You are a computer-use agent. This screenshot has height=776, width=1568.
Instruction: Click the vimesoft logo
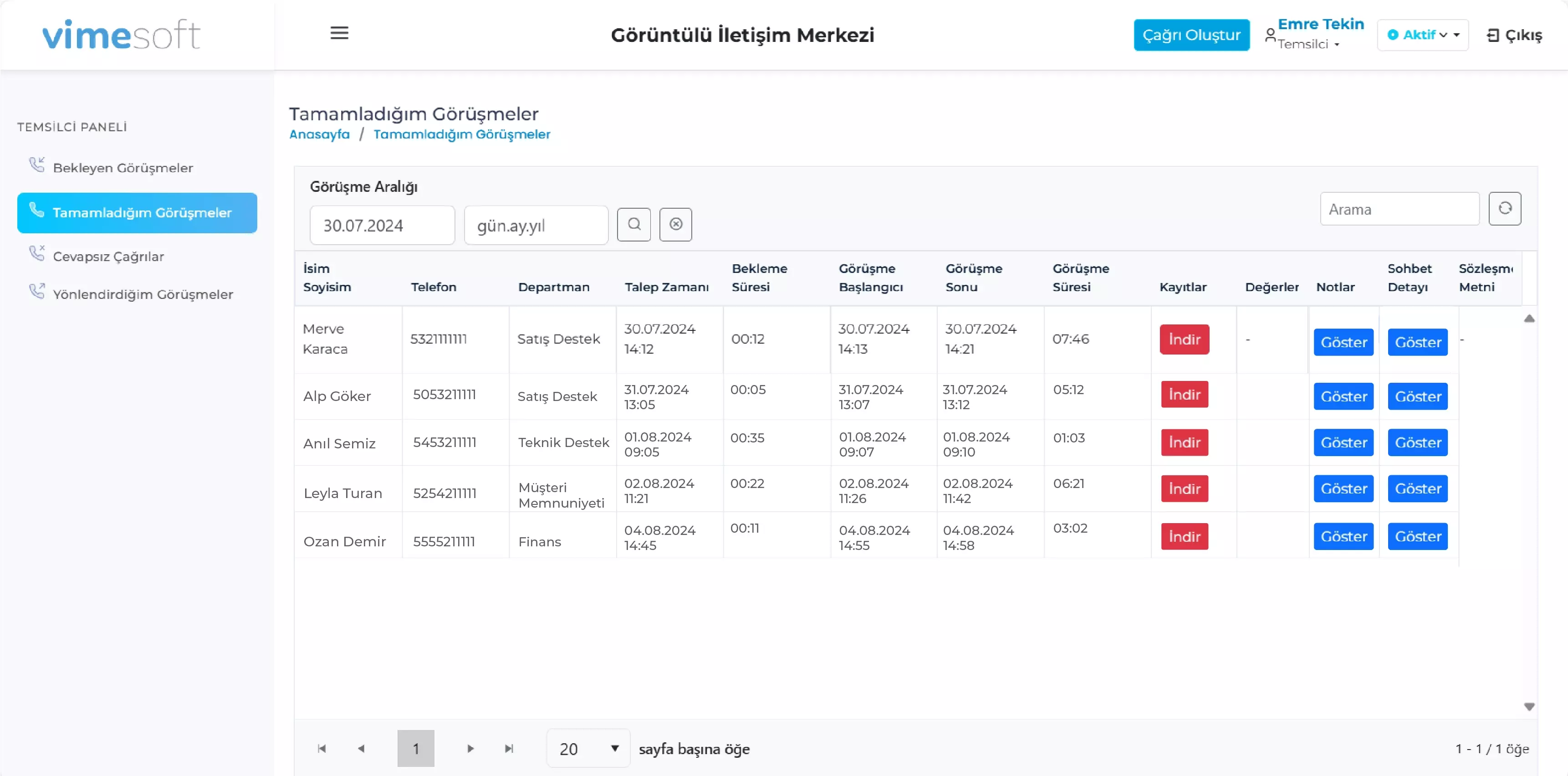pyautogui.click(x=121, y=34)
